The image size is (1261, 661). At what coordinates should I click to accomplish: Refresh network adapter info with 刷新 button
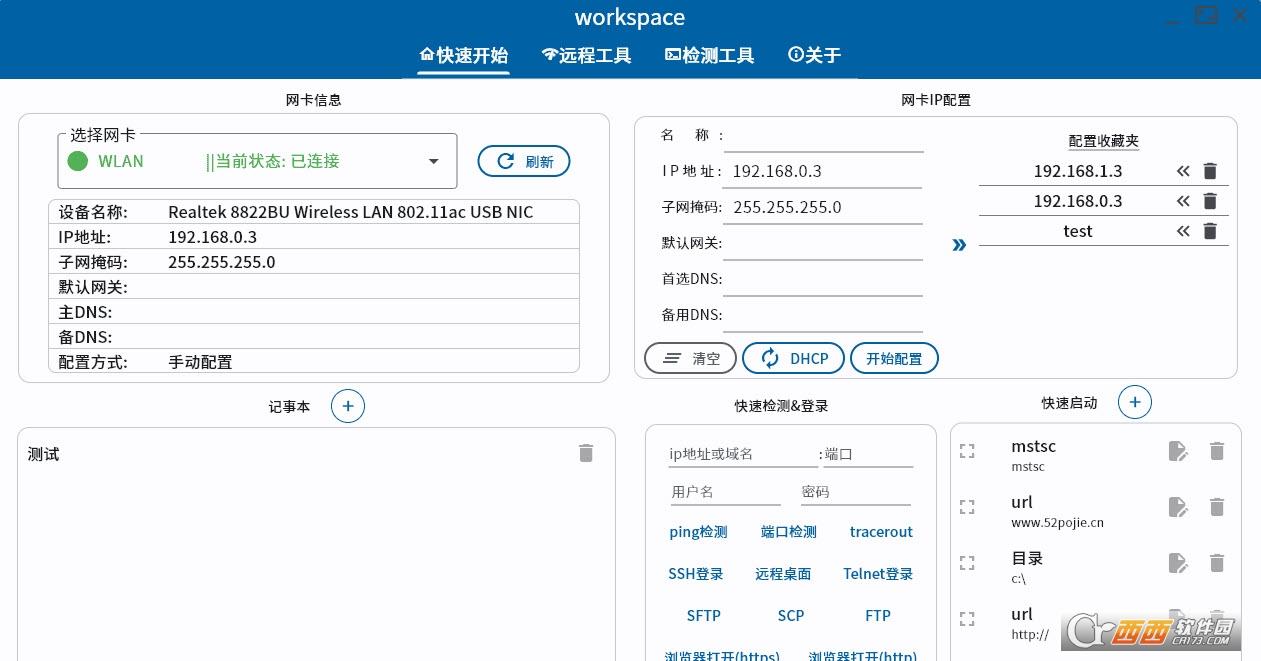524,161
